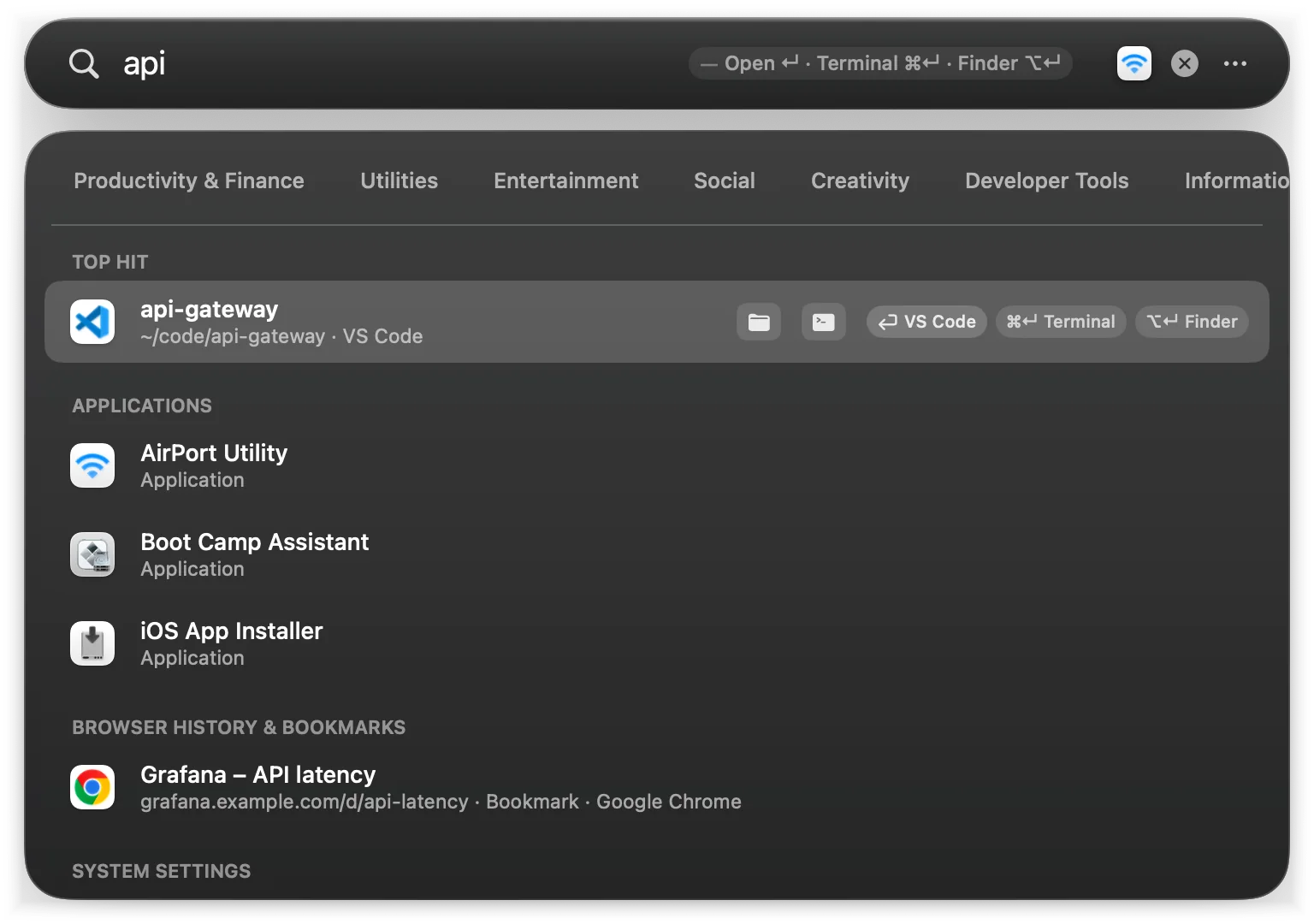Screen dimensions: 1314x924
Task: Reveal api-gateway with Finder button
Action: coord(1193,322)
